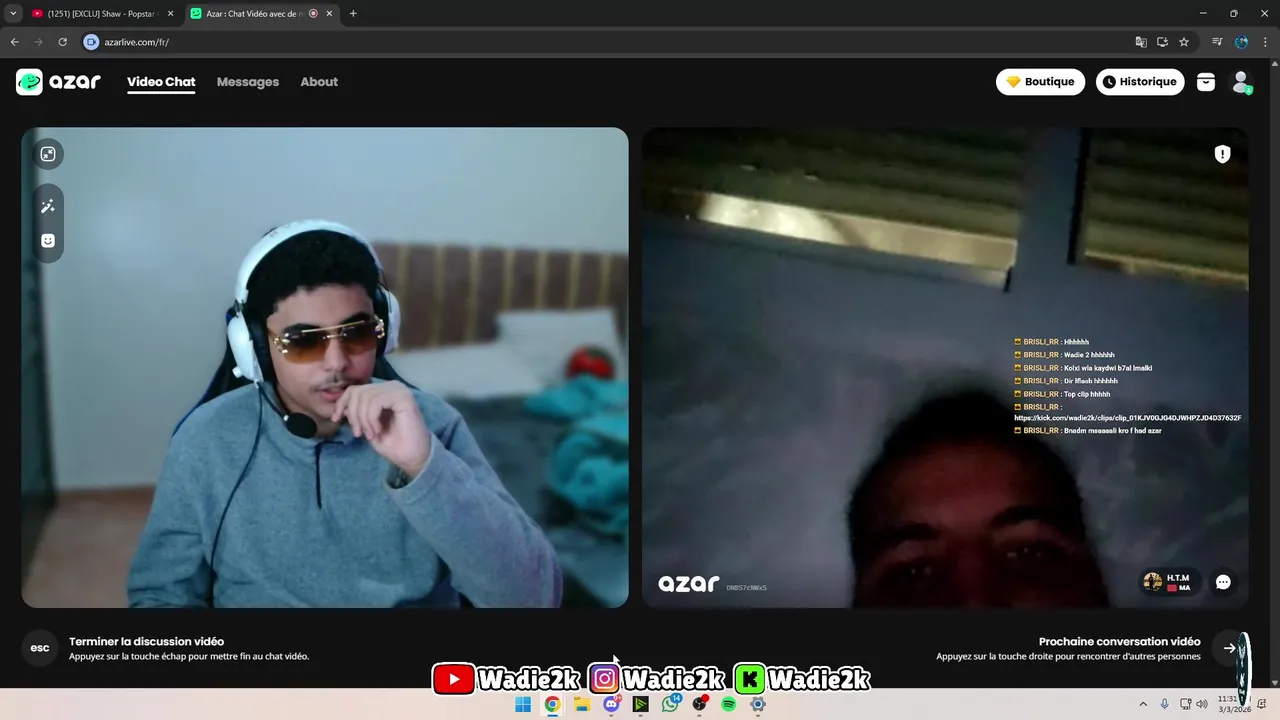The image size is (1280, 720).
Task: Open the magic wand effects tool
Action: point(47,206)
